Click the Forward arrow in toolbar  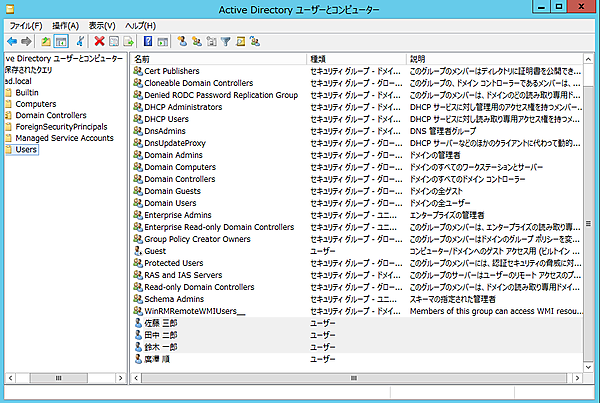[x=26, y=41]
